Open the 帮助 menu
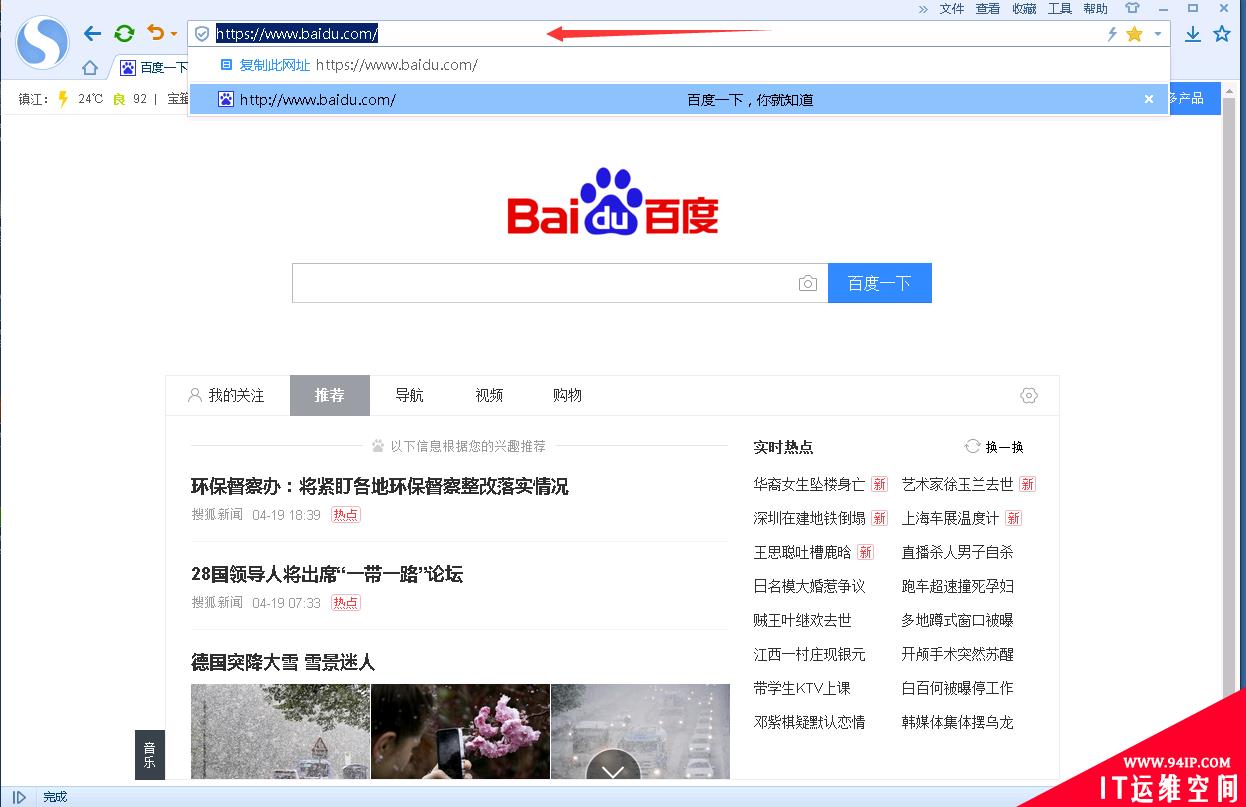 [x=1096, y=9]
